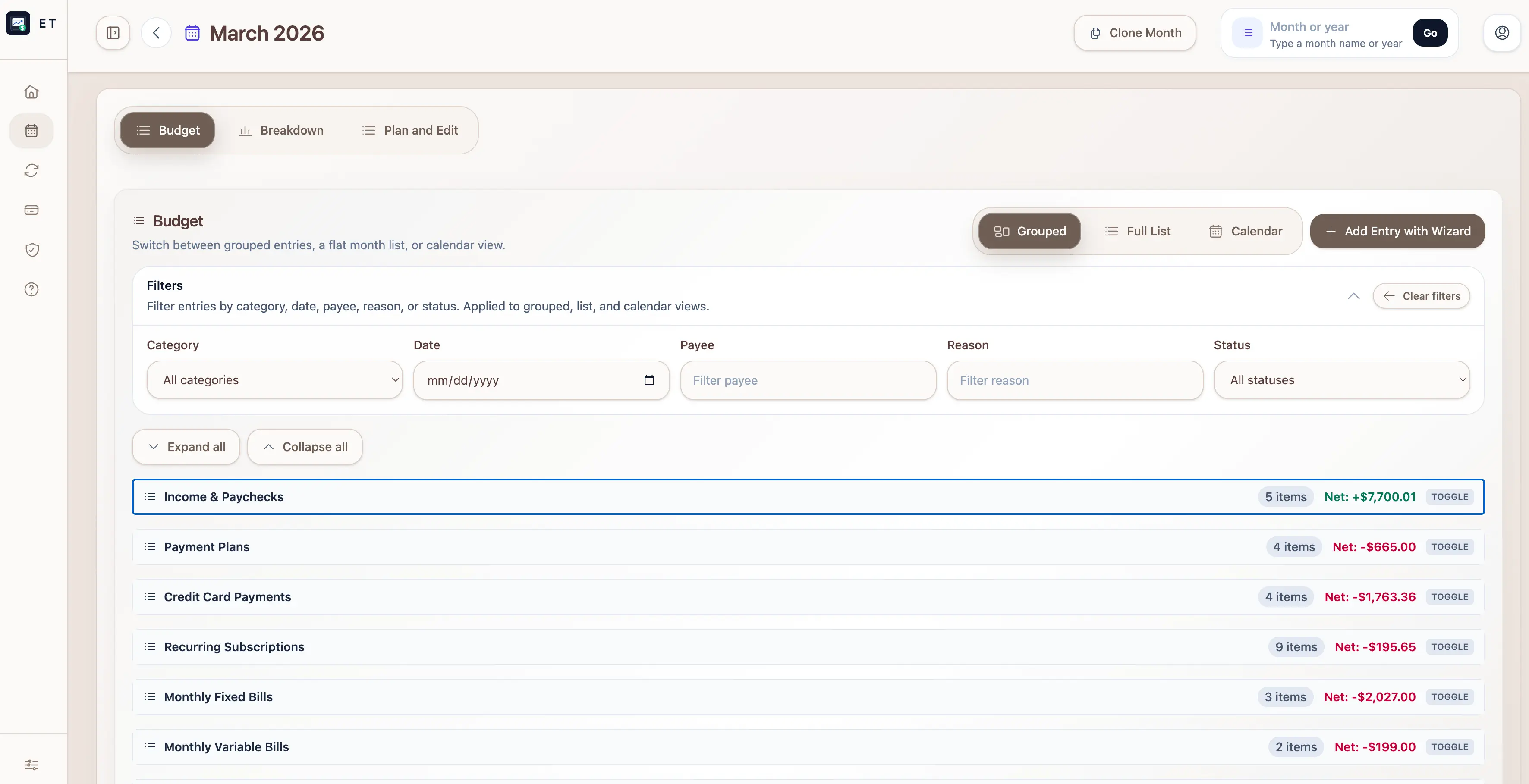Toggle the Monthly Fixed Bills group
This screenshot has height=784, width=1529.
click(x=1449, y=697)
